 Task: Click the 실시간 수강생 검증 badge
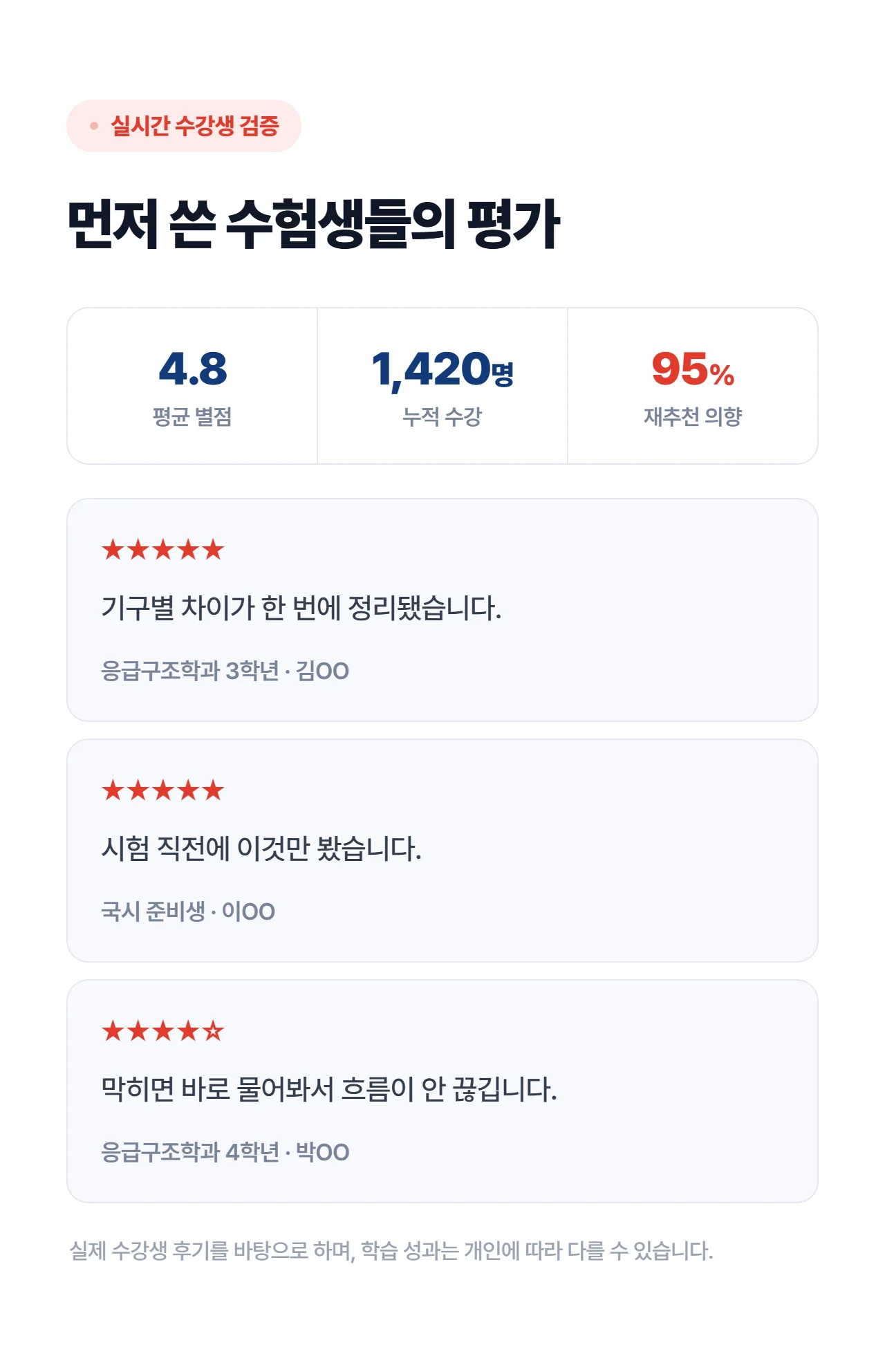click(184, 126)
